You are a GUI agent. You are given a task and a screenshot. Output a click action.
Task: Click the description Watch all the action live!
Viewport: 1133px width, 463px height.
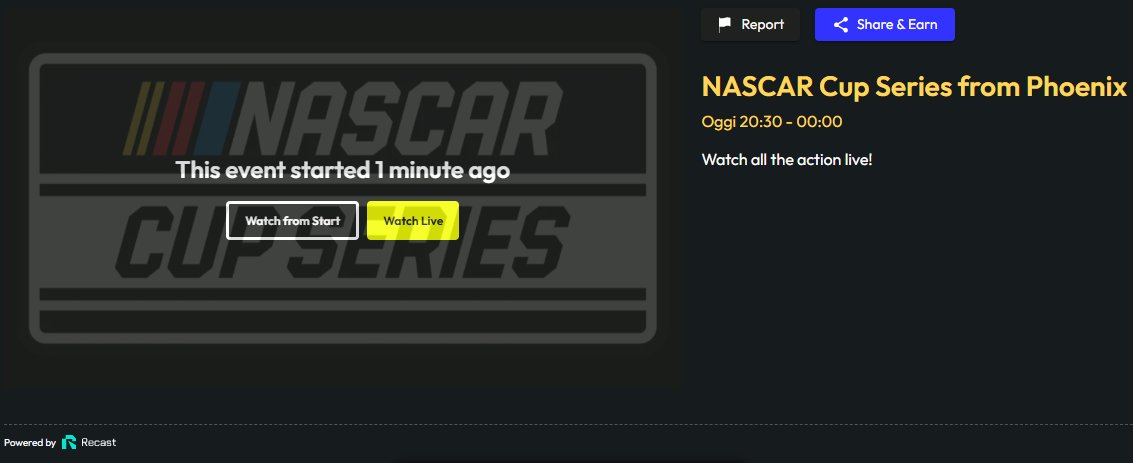787,159
